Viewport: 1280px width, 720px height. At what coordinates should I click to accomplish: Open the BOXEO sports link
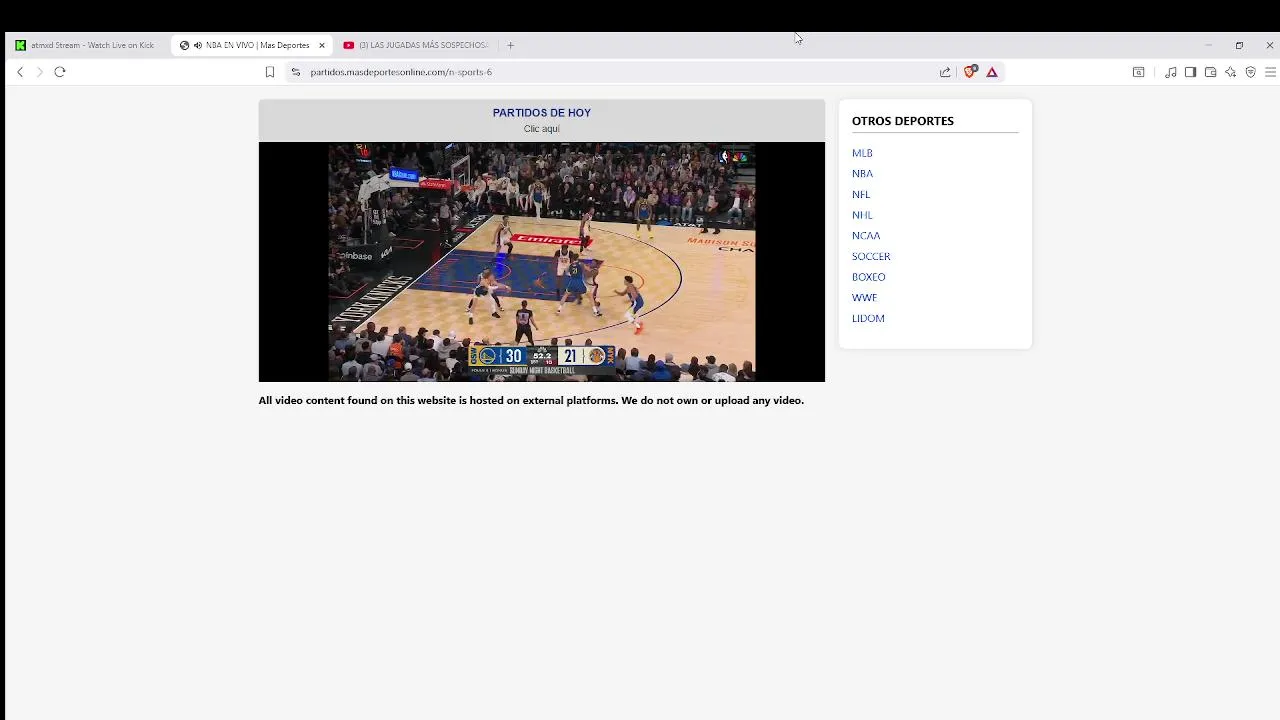pyautogui.click(x=868, y=277)
